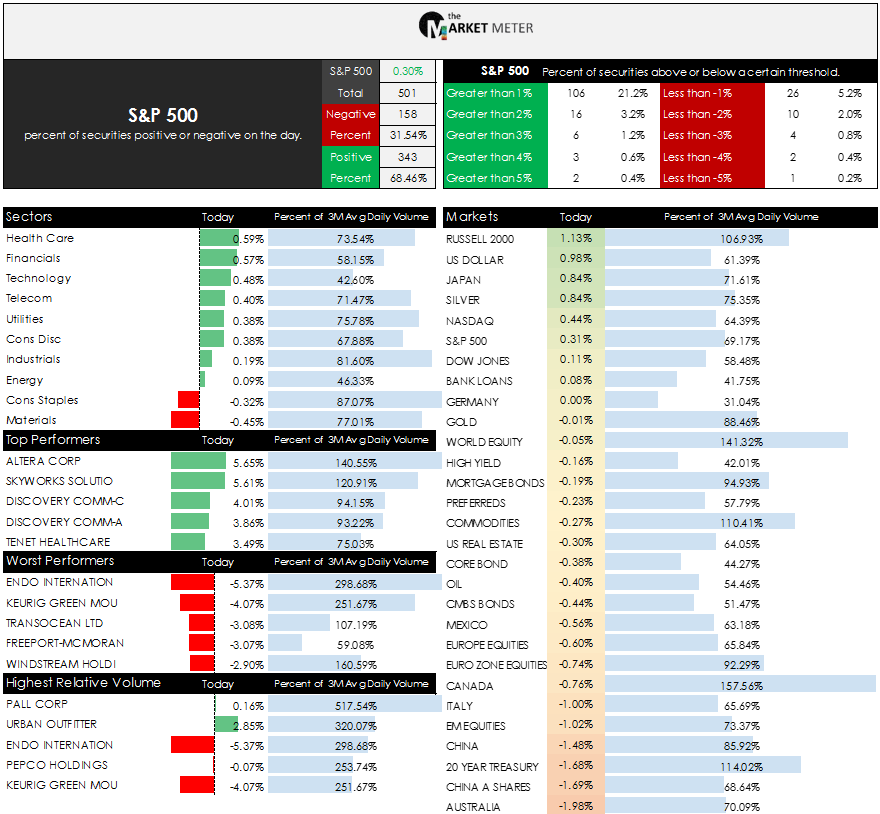Image resolution: width=880 pixels, height=814 pixels.
Task: Click the PREFERREDS label
Action: click(475, 503)
